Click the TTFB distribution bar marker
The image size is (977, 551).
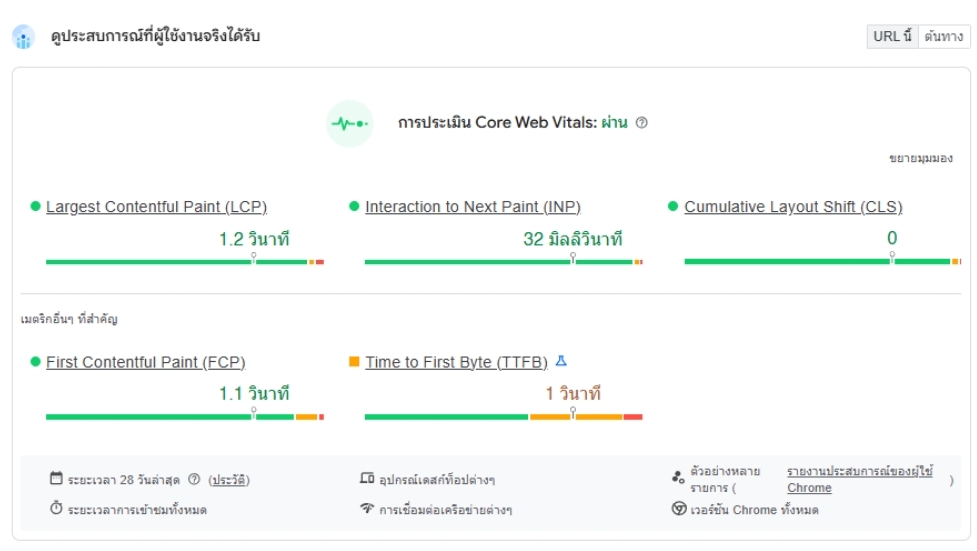click(573, 412)
